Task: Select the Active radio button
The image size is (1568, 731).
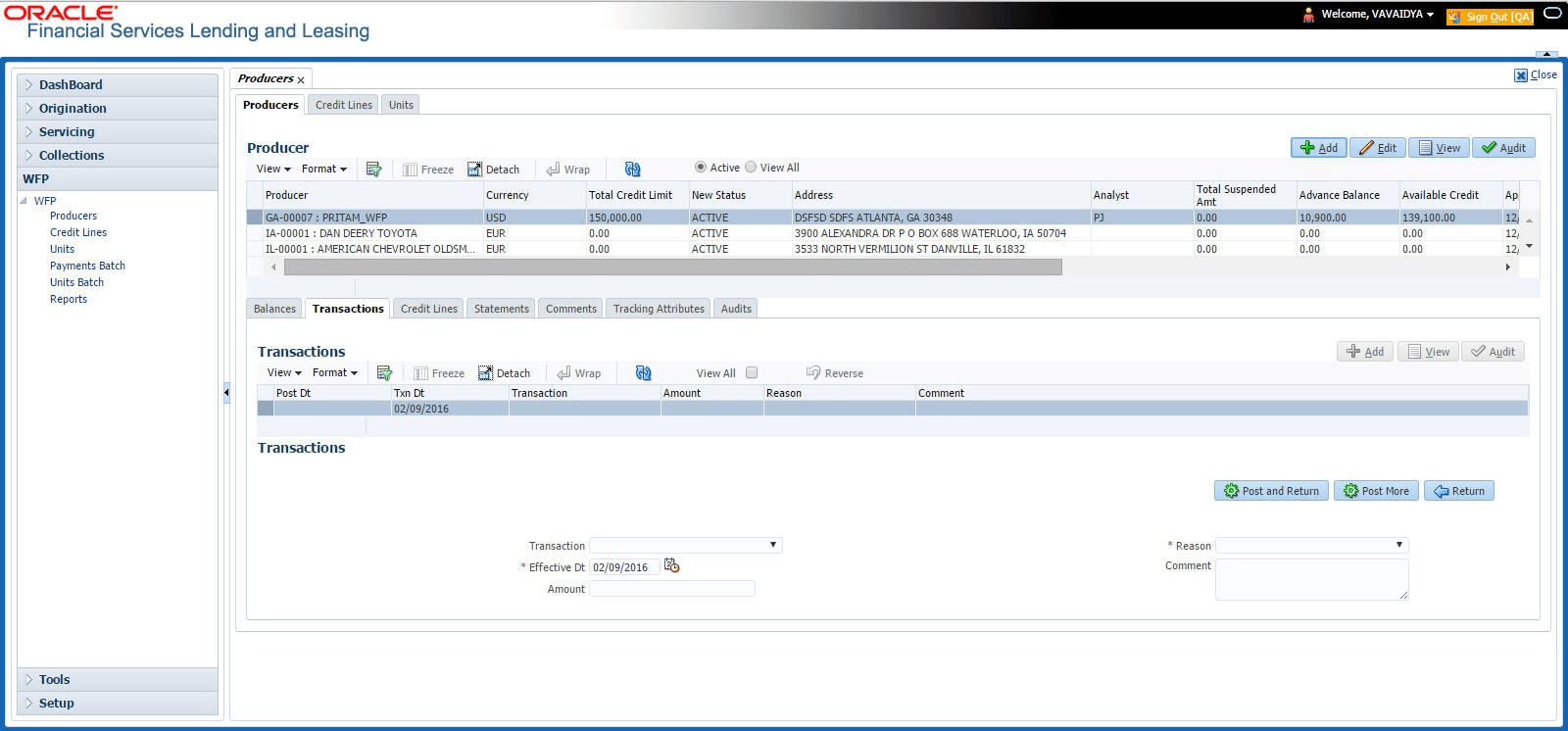Action: point(701,168)
